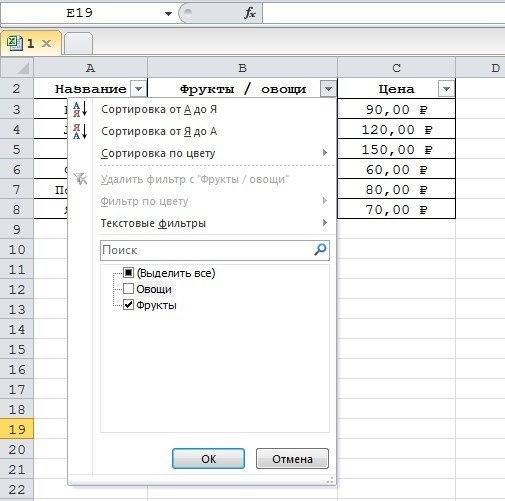Image resolution: width=505 pixels, height=501 pixels.
Task: Click the Excel workbook icon on tab 1
Action: pyautogui.click(x=15, y=43)
